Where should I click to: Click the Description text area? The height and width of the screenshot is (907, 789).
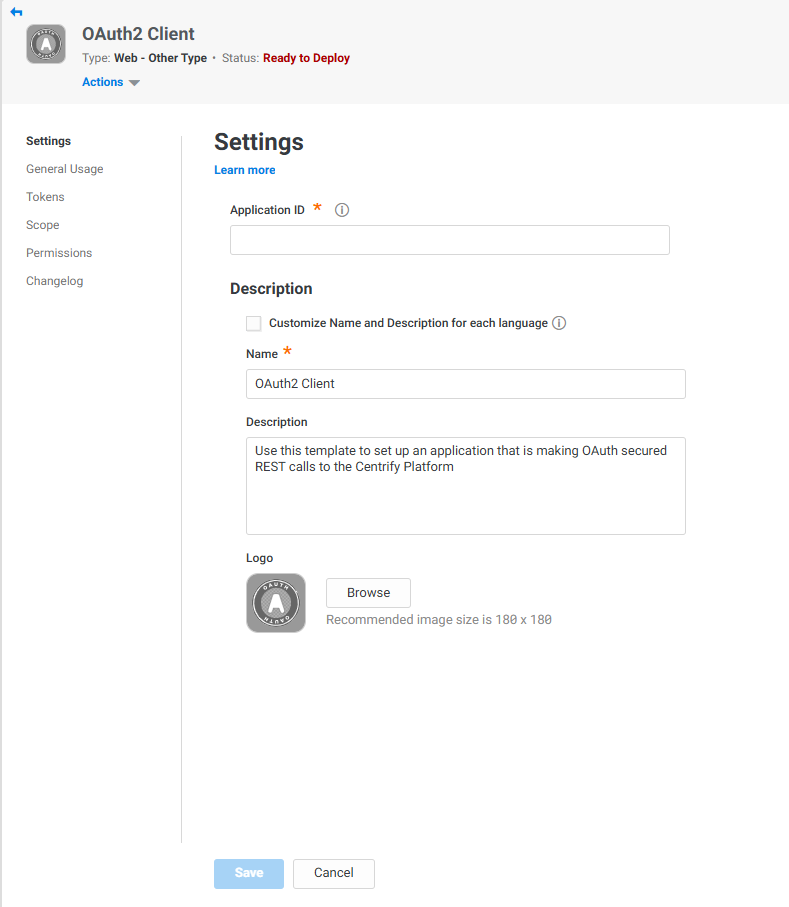465,485
